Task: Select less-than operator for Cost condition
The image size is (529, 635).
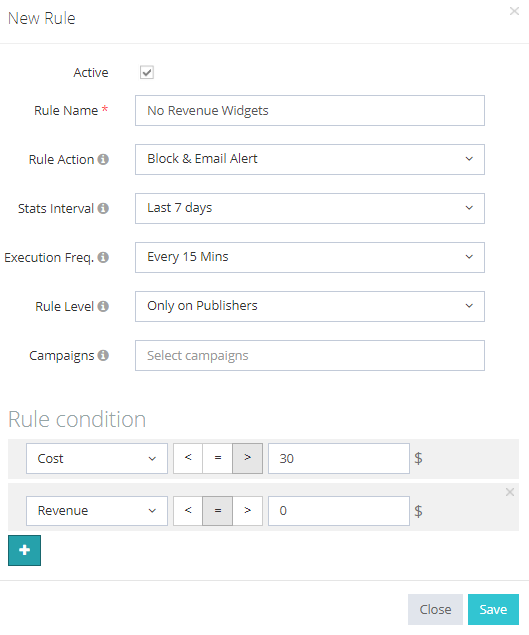Action: pos(188,458)
